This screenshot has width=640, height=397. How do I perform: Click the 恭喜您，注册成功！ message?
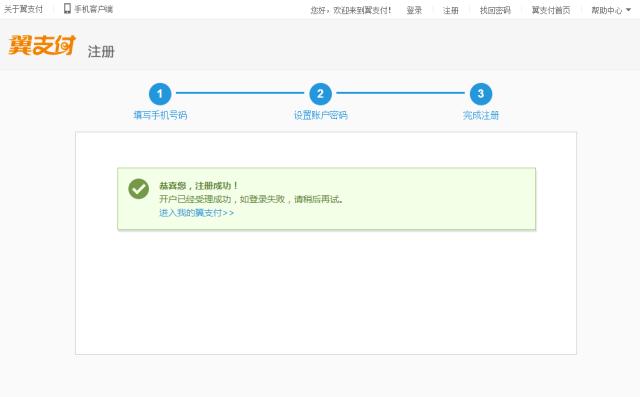coord(198,186)
